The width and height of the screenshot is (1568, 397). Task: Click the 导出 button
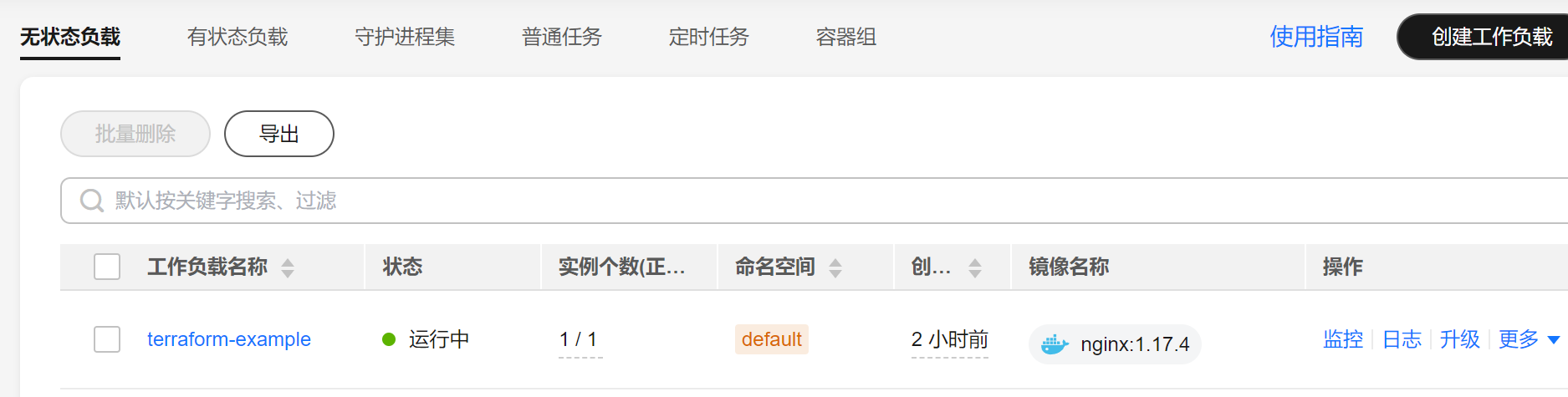tap(279, 134)
